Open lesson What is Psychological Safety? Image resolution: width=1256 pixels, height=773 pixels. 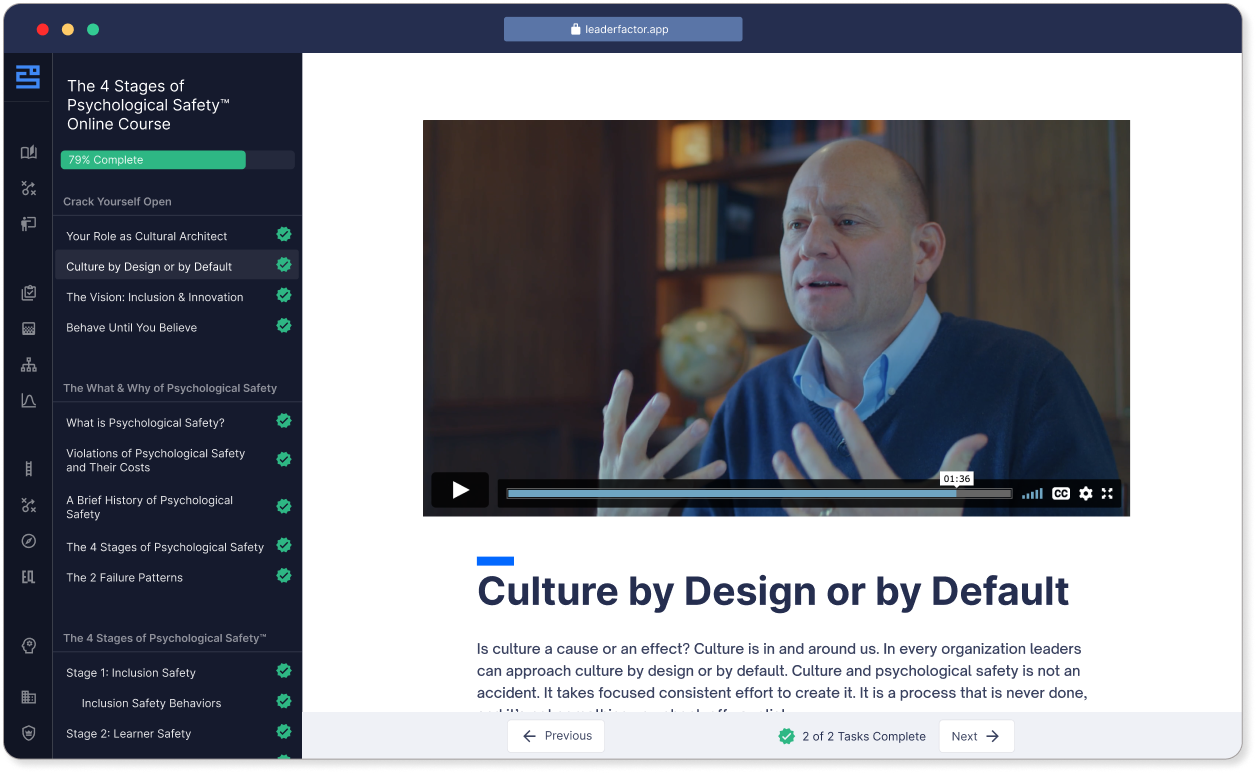pos(145,423)
